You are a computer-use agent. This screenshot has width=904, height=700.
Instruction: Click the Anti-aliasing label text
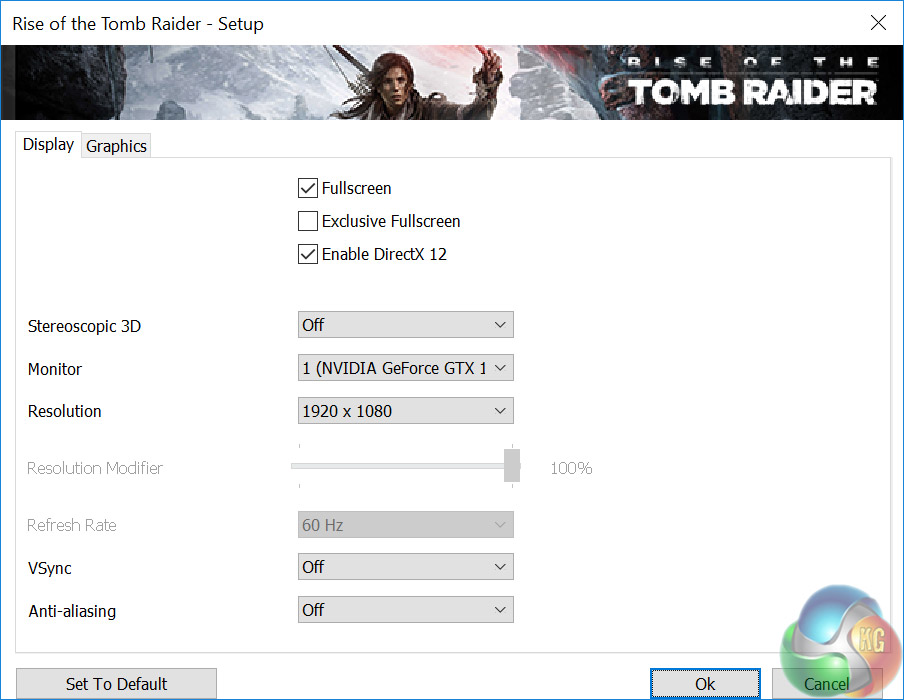coord(72,611)
